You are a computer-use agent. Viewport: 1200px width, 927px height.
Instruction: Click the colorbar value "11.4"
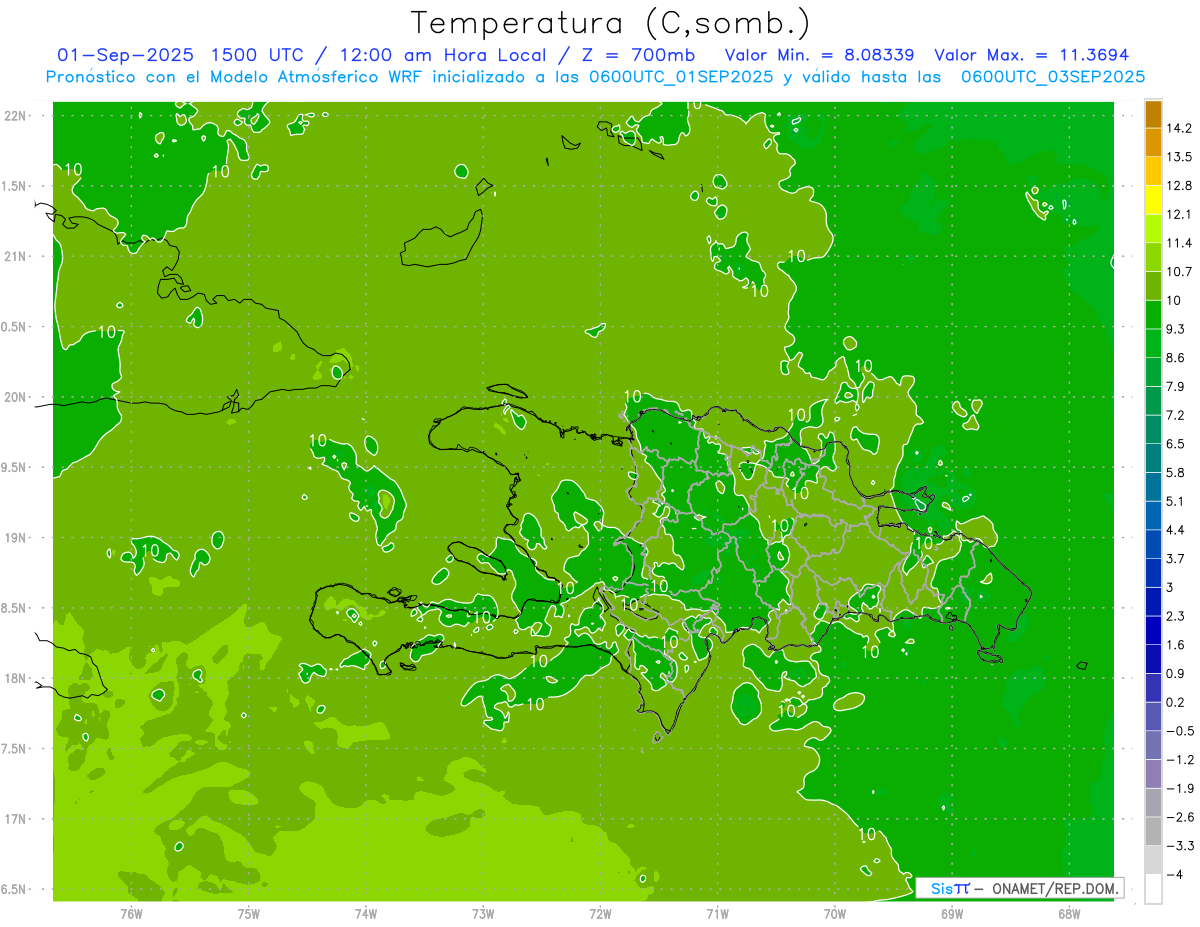[1180, 243]
